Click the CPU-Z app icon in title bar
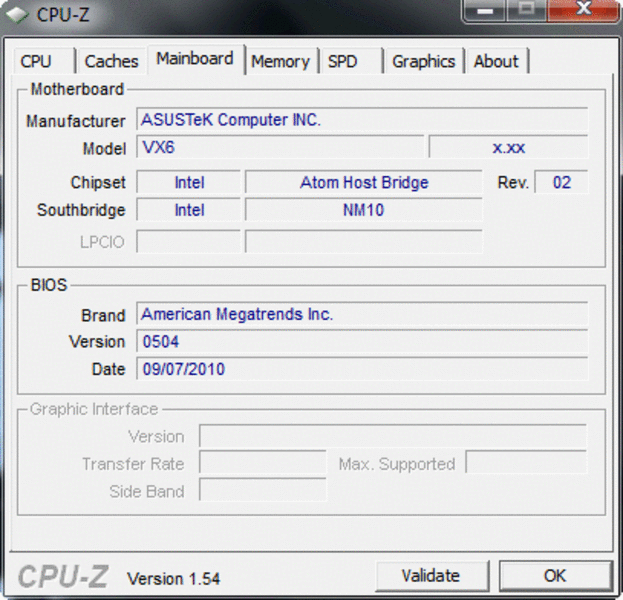 coord(17,15)
